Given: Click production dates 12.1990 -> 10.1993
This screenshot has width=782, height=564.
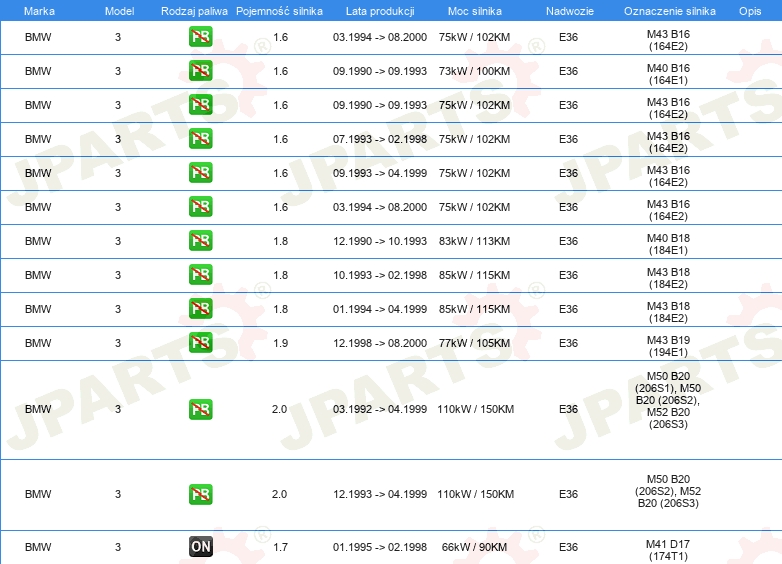Looking at the screenshot, I should (380, 241).
